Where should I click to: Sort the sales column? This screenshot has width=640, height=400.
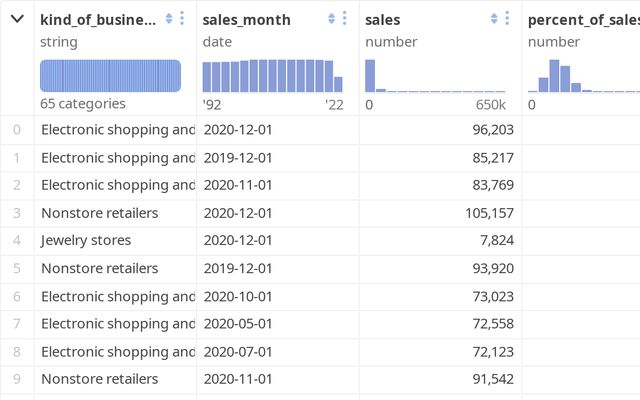pyautogui.click(x=495, y=19)
